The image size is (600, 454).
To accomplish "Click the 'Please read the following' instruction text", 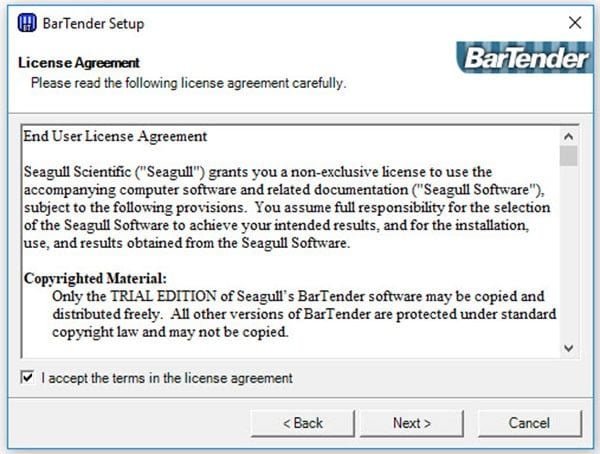I will click(x=188, y=82).
